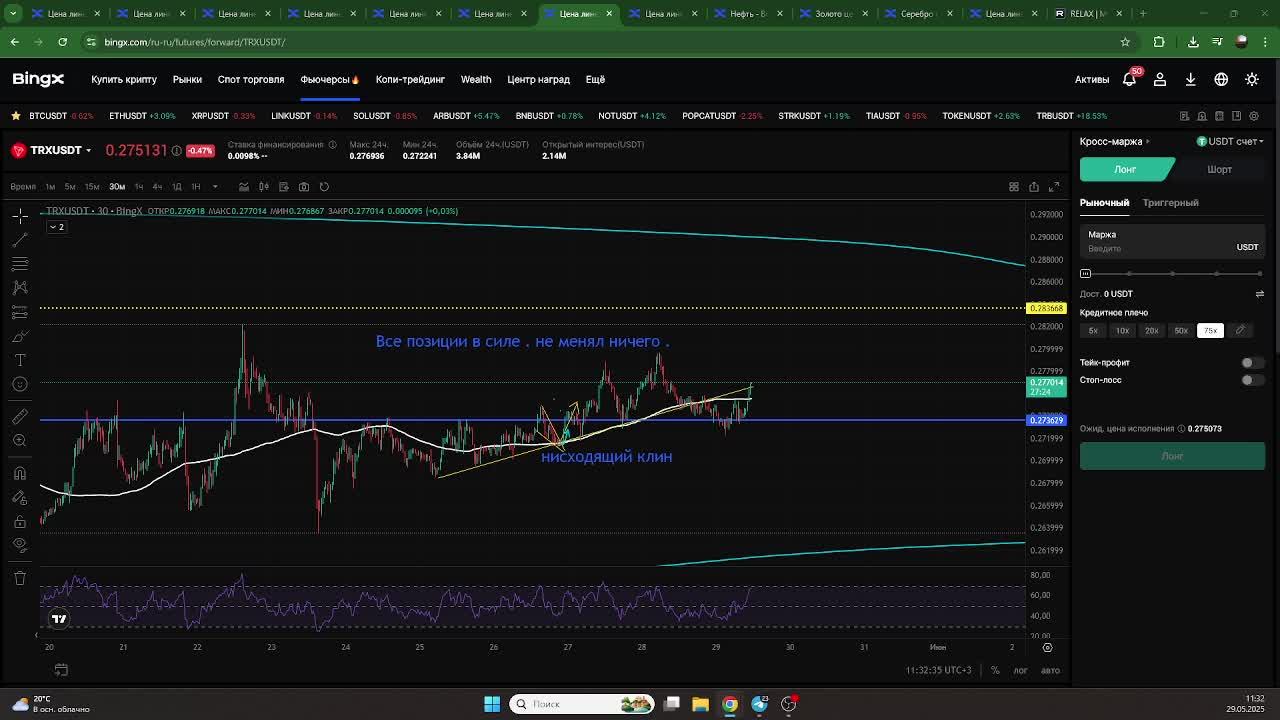Open chart layout grid icon
This screenshot has width=1280, height=720.
click(1014, 186)
